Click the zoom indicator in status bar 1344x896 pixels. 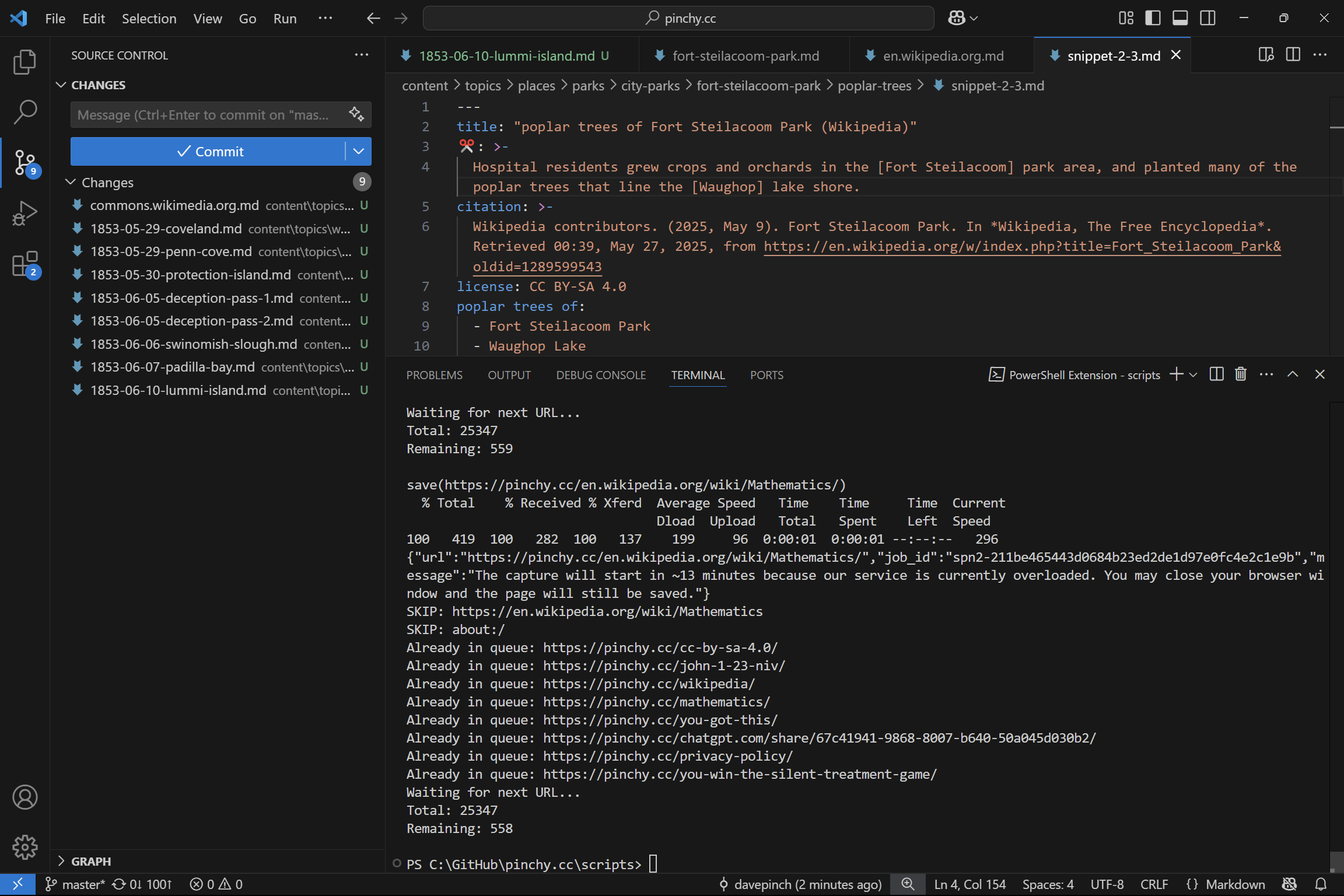coord(908,884)
